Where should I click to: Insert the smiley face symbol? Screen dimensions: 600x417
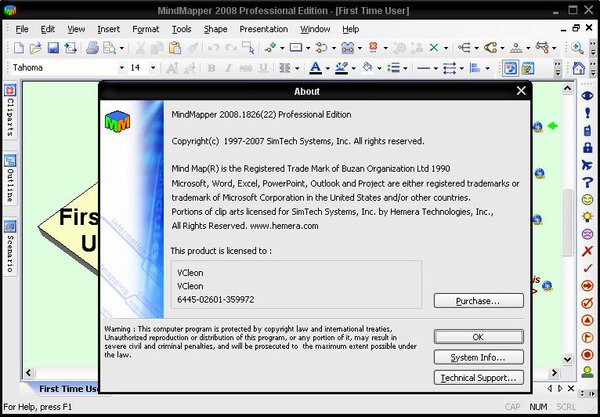pos(587,199)
